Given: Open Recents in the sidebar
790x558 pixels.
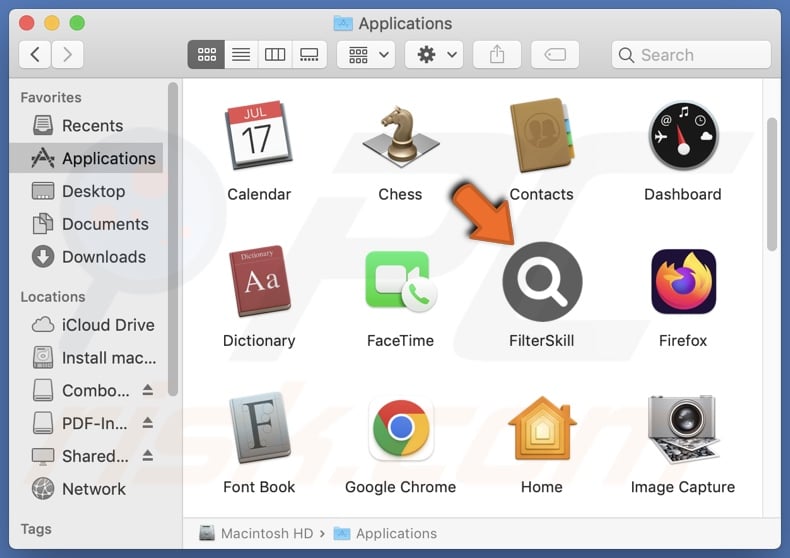Looking at the screenshot, I should tap(86, 125).
